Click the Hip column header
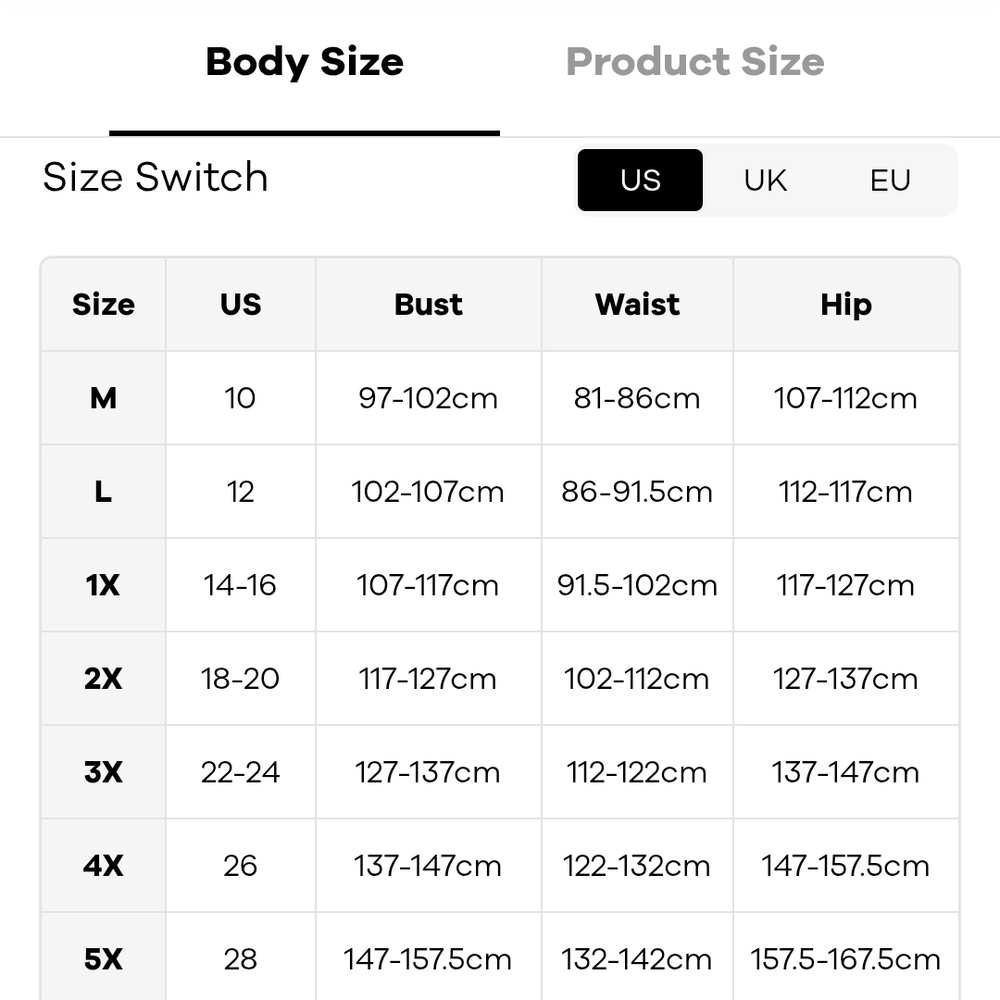 (846, 304)
